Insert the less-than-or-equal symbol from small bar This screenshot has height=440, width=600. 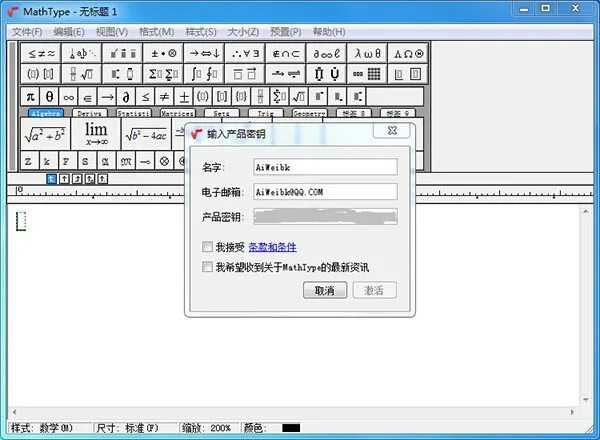coord(145,96)
